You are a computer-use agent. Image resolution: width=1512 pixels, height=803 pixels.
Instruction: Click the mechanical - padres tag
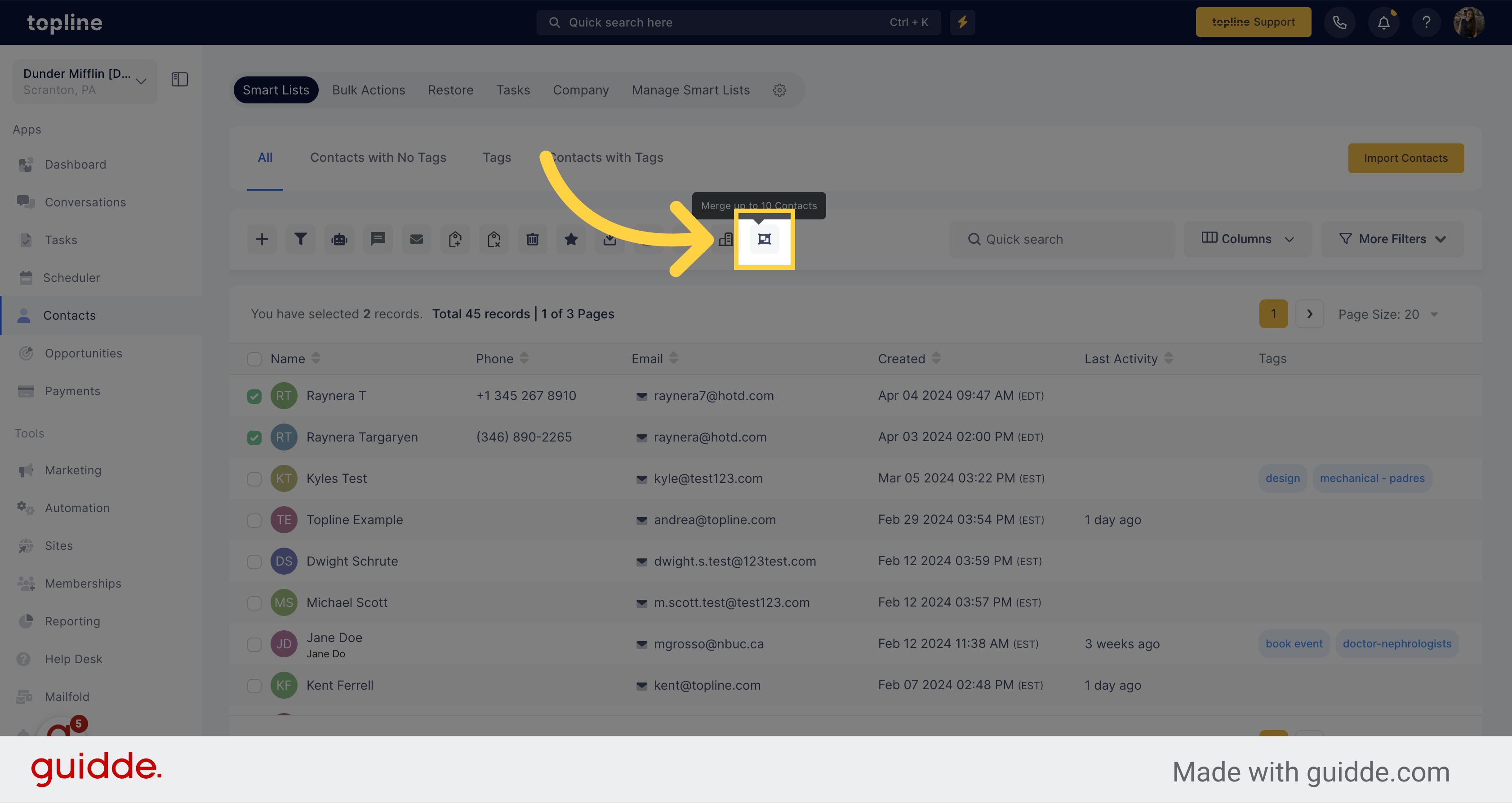[x=1372, y=478]
